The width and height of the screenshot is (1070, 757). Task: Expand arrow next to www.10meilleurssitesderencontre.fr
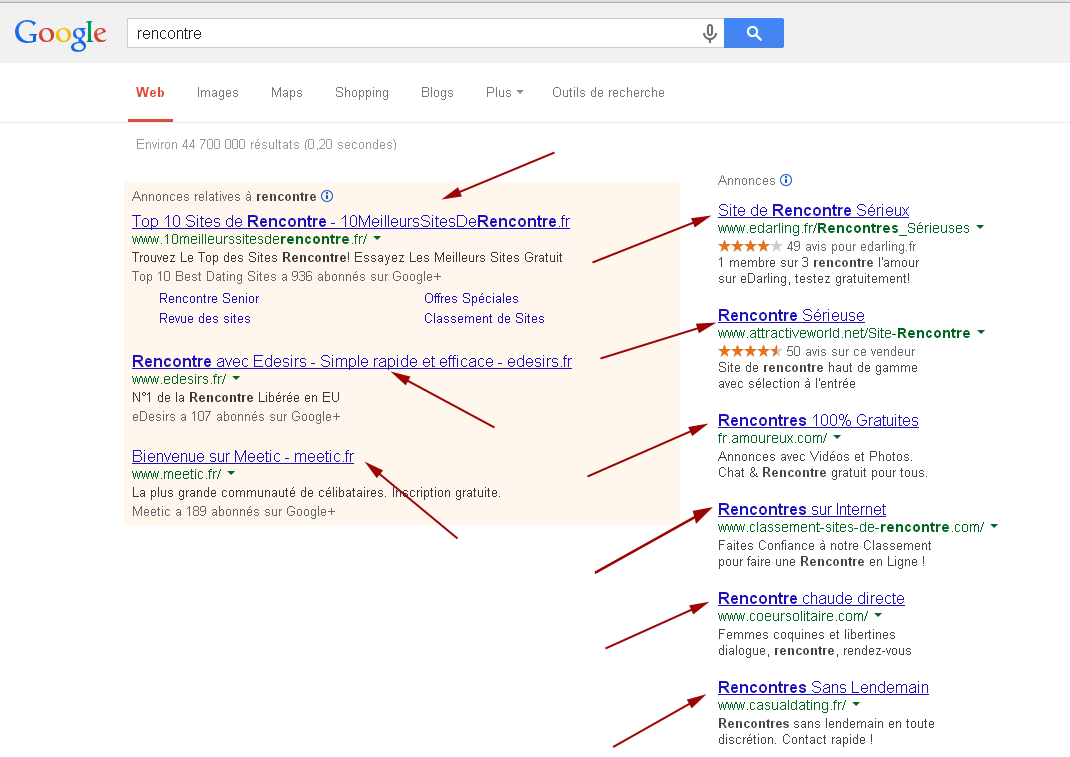[x=378, y=239]
